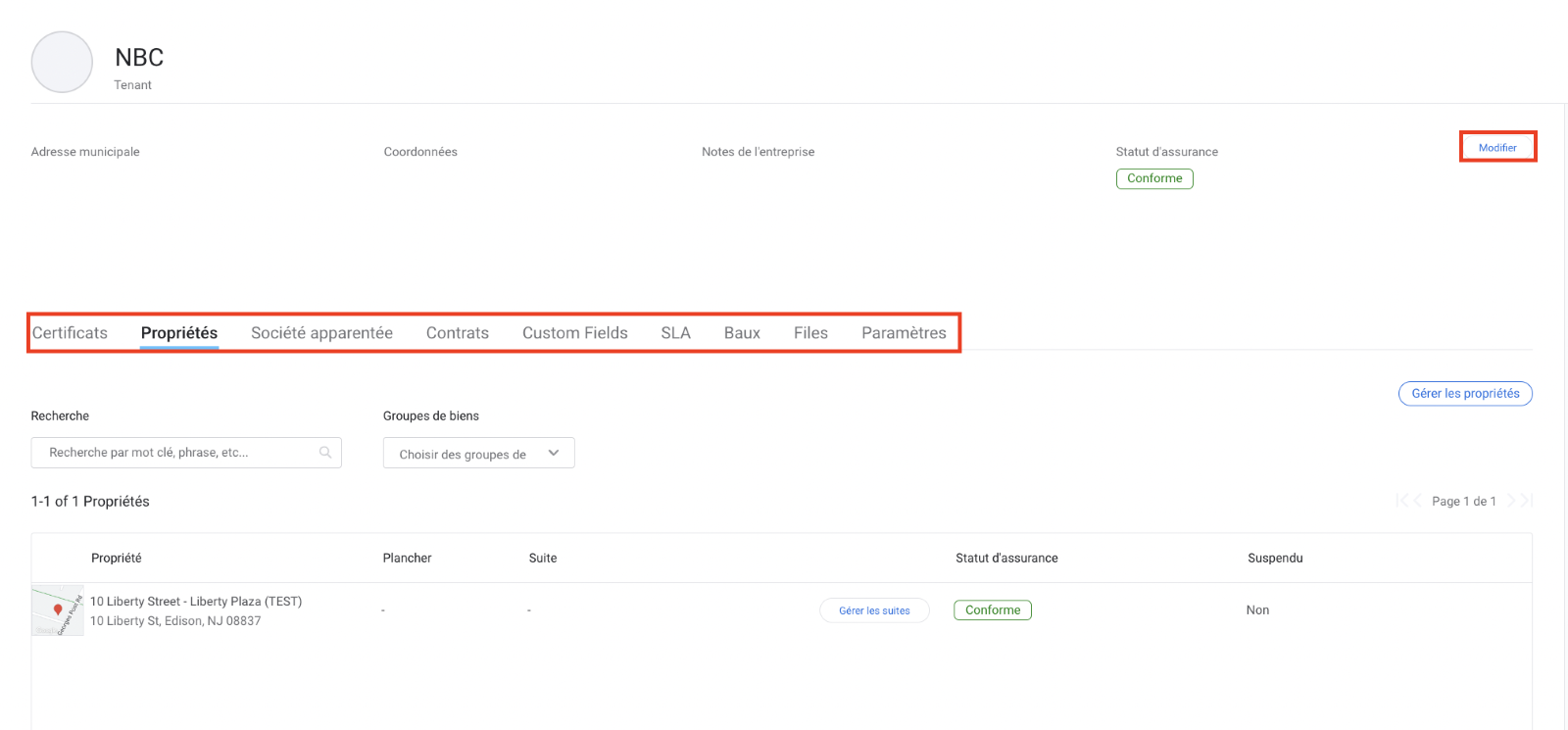Switch to the SLA tab

click(675, 333)
